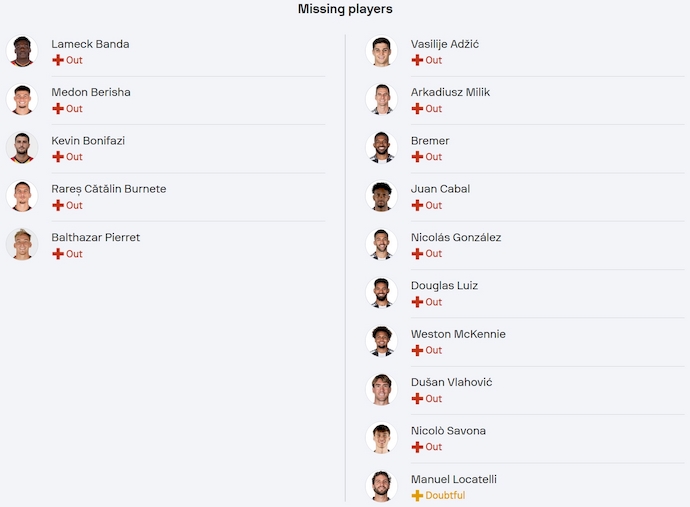Click Kevin Bonifazi's name
Screen dimensions: 690x507
click(x=88, y=141)
